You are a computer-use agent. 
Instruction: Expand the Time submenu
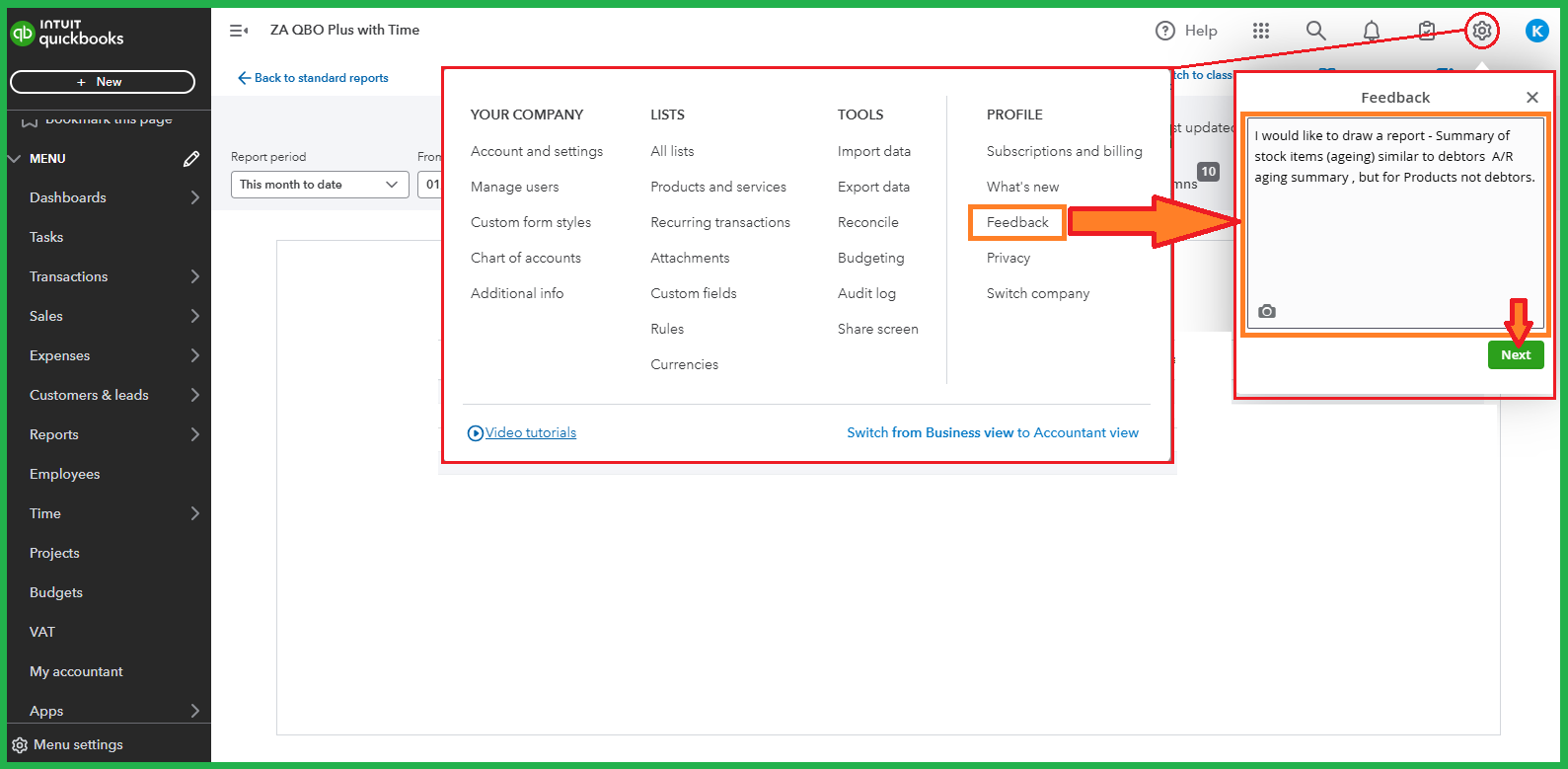coord(194,513)
